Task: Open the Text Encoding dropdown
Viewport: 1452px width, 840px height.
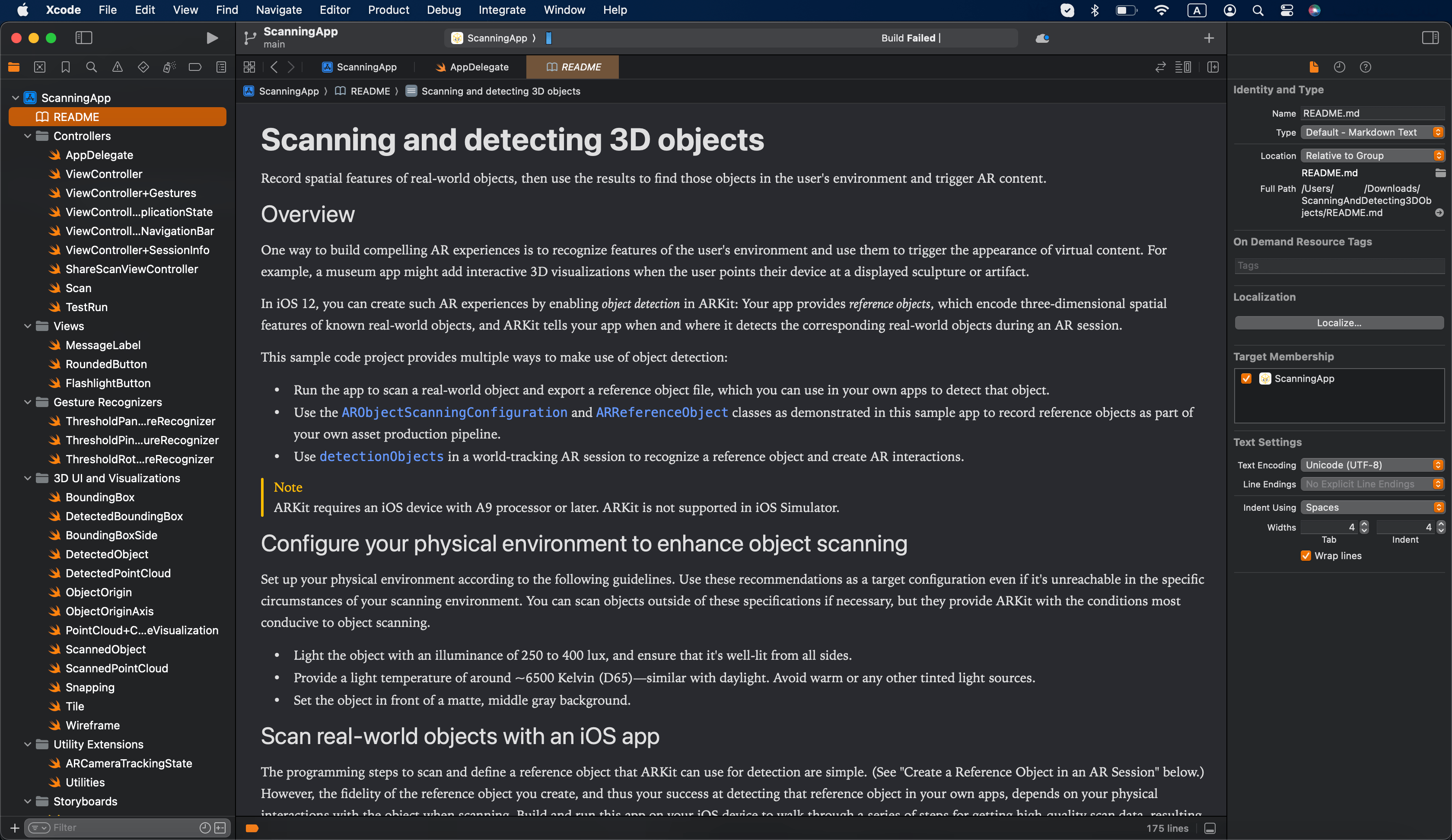Action: pos(1371,465)
